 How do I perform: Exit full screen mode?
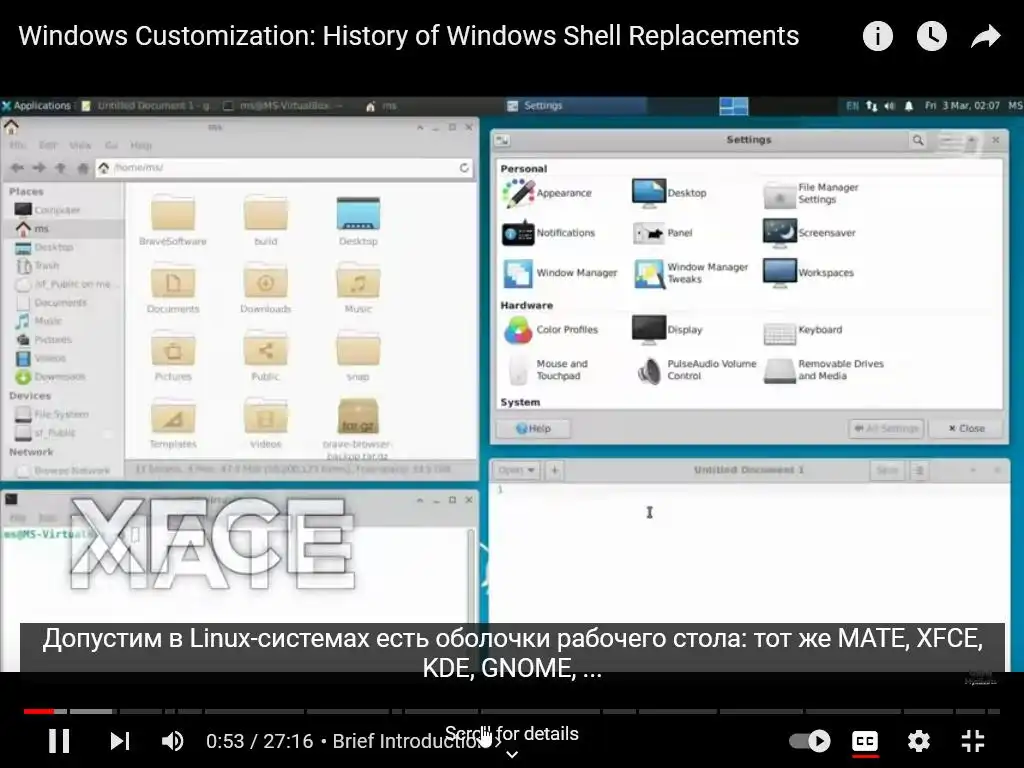[x=973, y=741]
